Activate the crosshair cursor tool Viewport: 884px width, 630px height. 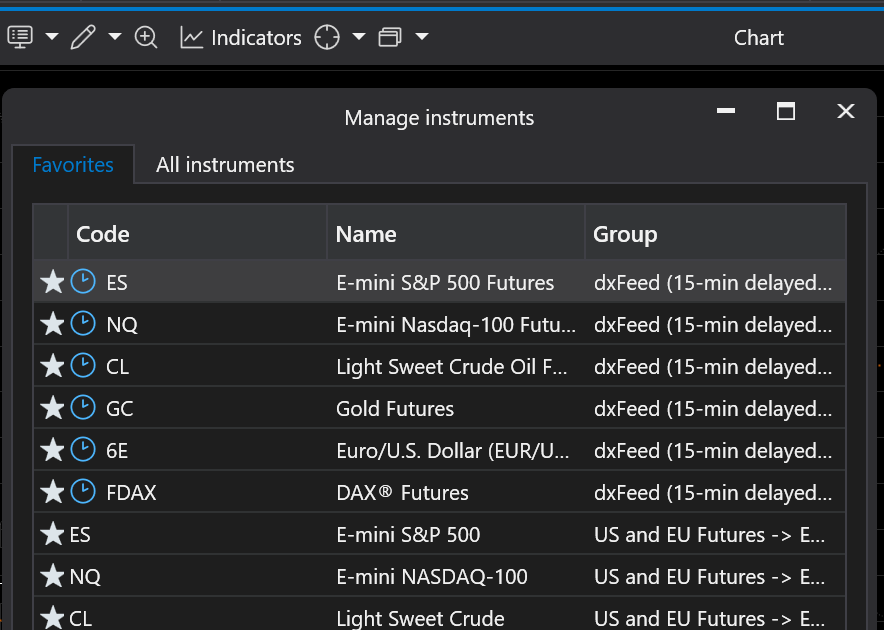point(327,37)
